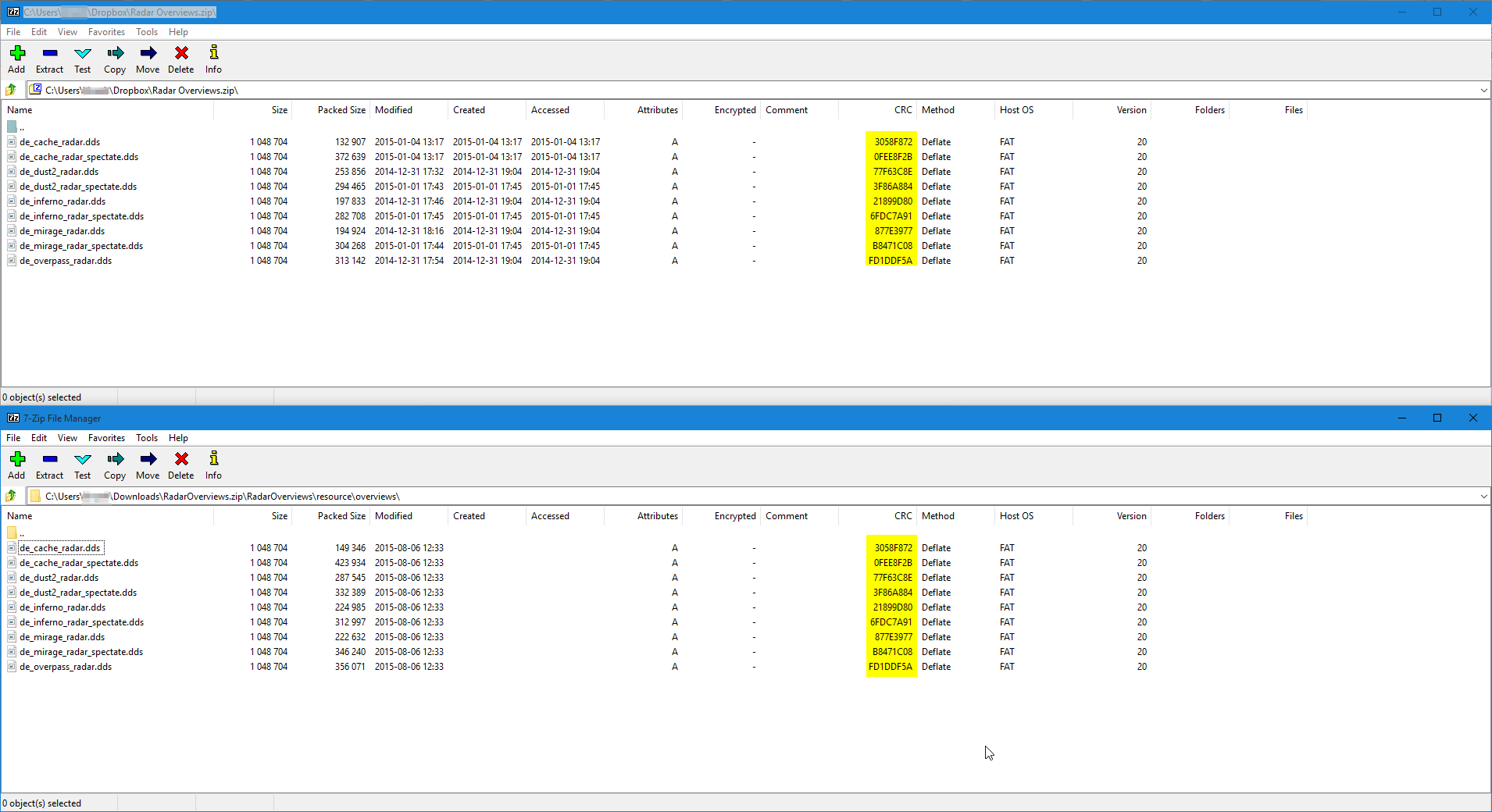The width and height of the screenshot is (1492, 812).
Task: Click Extract icon in top window toolbar
Action: [x=50, y=53]
